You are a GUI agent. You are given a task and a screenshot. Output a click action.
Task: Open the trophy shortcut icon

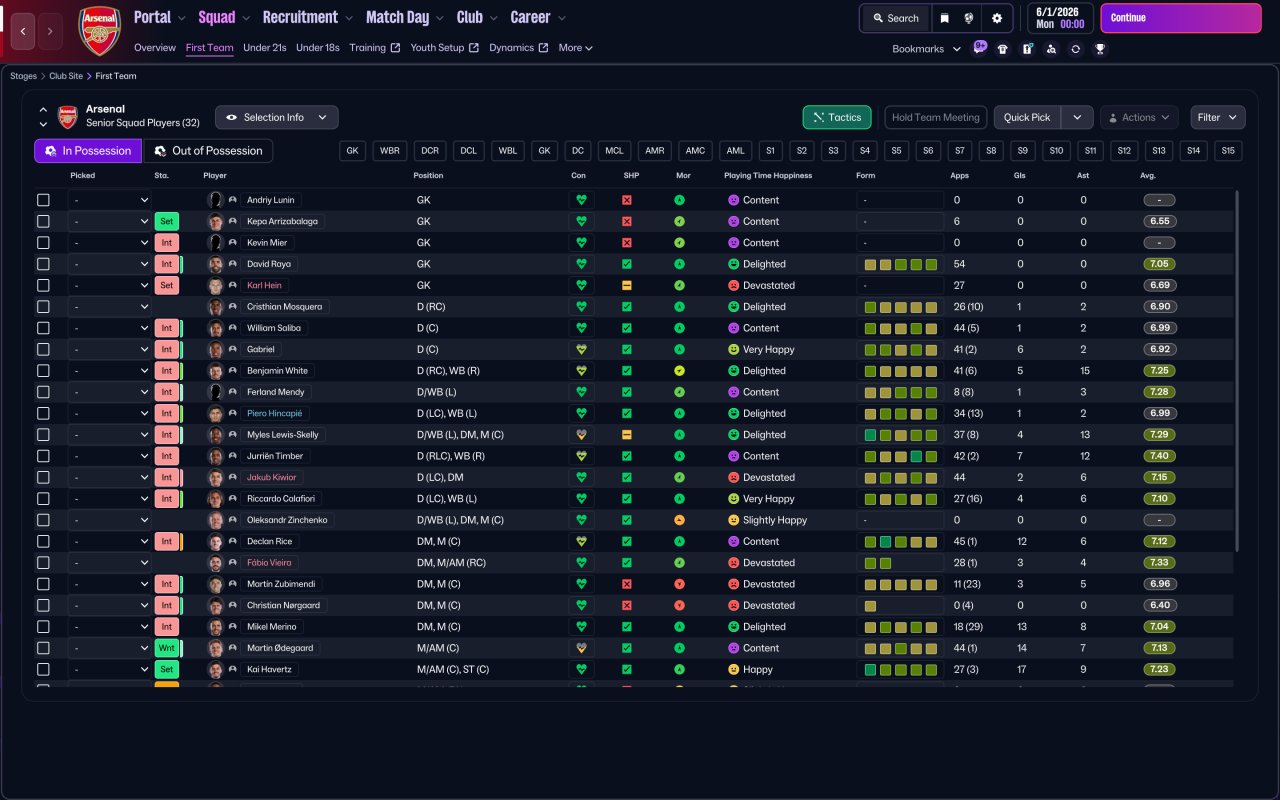click(x=1100, y=49)
